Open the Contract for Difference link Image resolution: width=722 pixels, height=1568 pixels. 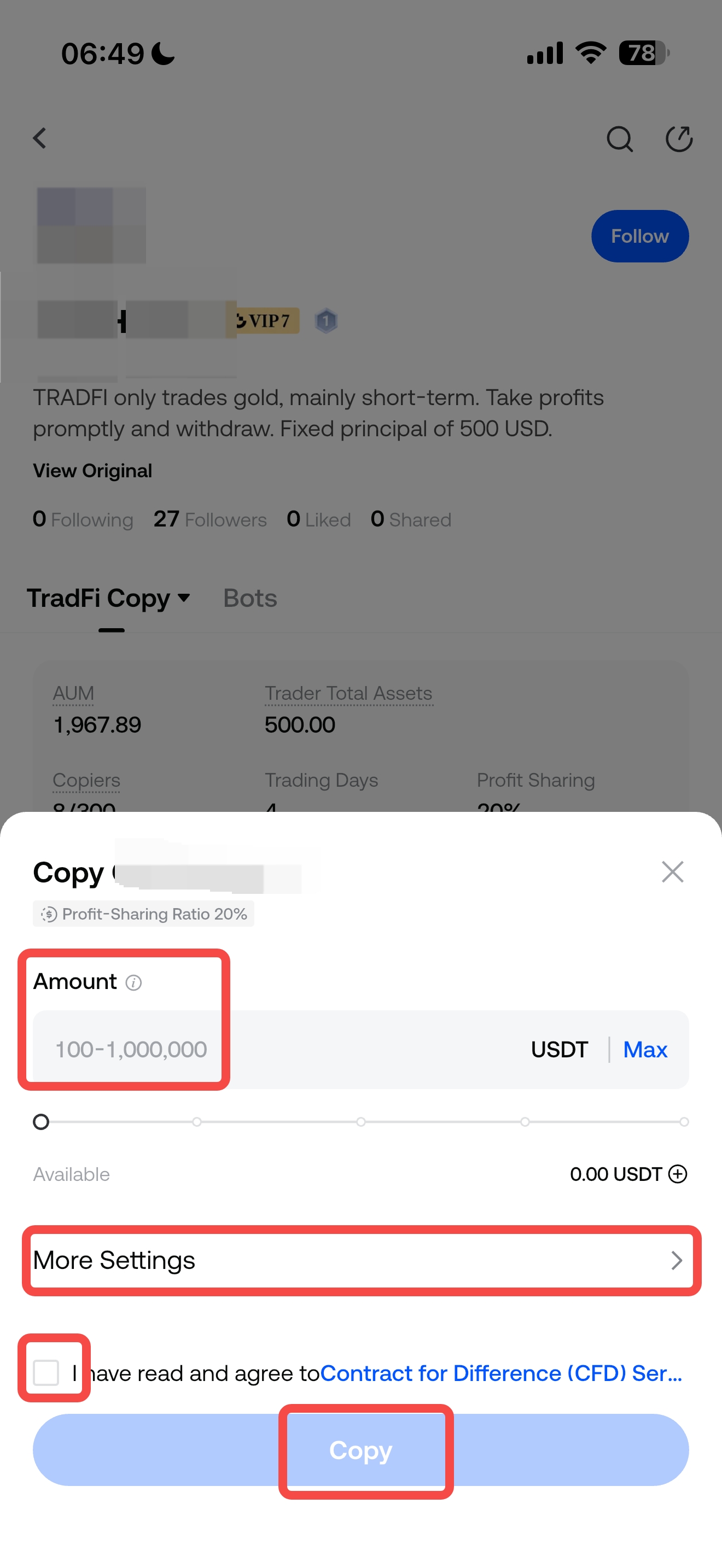pyautogui.click(x=500, y=1373)
